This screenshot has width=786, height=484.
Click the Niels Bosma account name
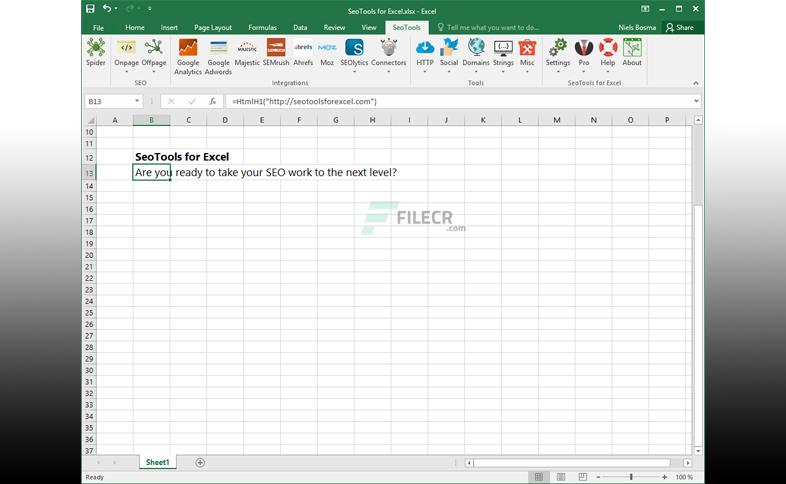[x=637, y=28]
